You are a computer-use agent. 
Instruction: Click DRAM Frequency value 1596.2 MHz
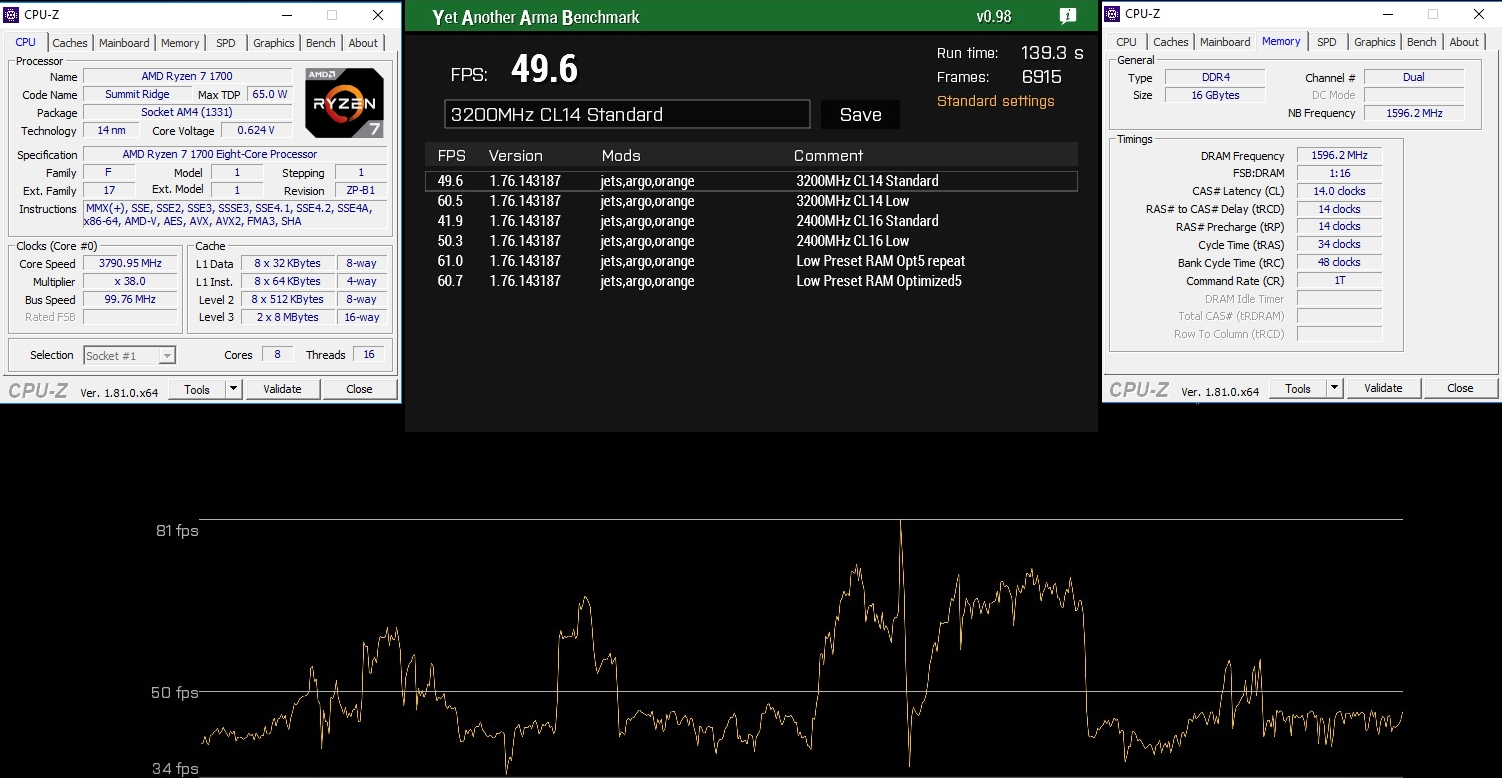(1339, 156)
